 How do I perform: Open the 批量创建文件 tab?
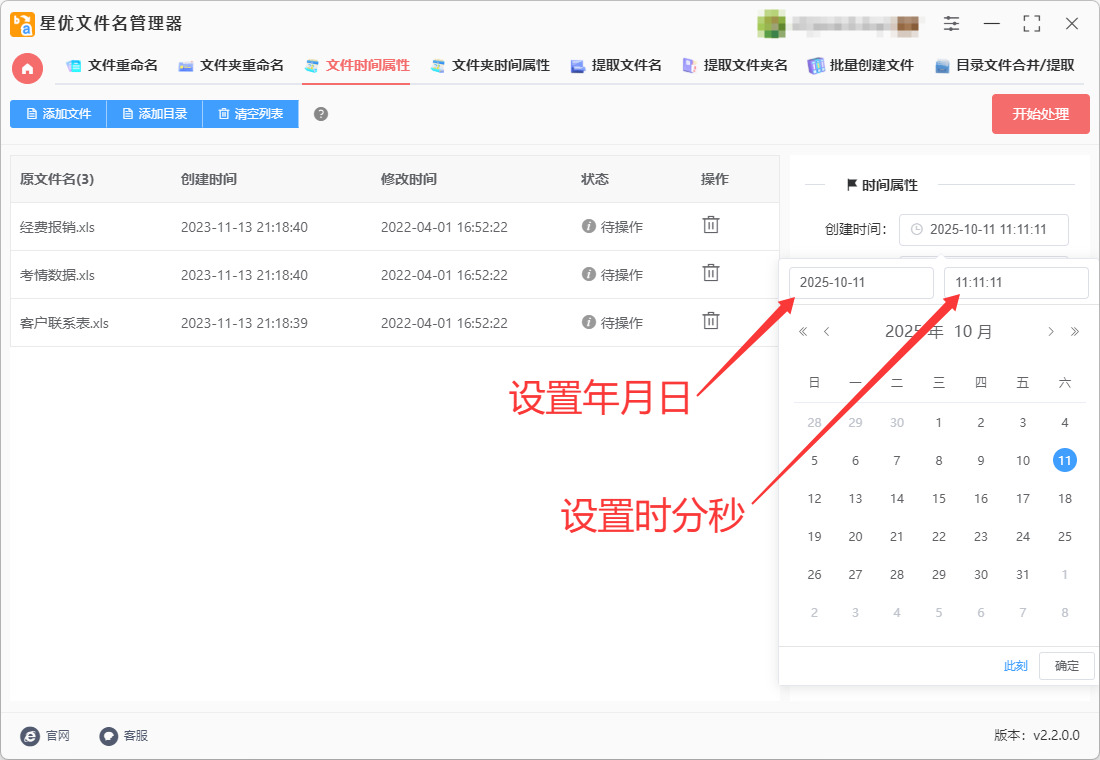861,66
